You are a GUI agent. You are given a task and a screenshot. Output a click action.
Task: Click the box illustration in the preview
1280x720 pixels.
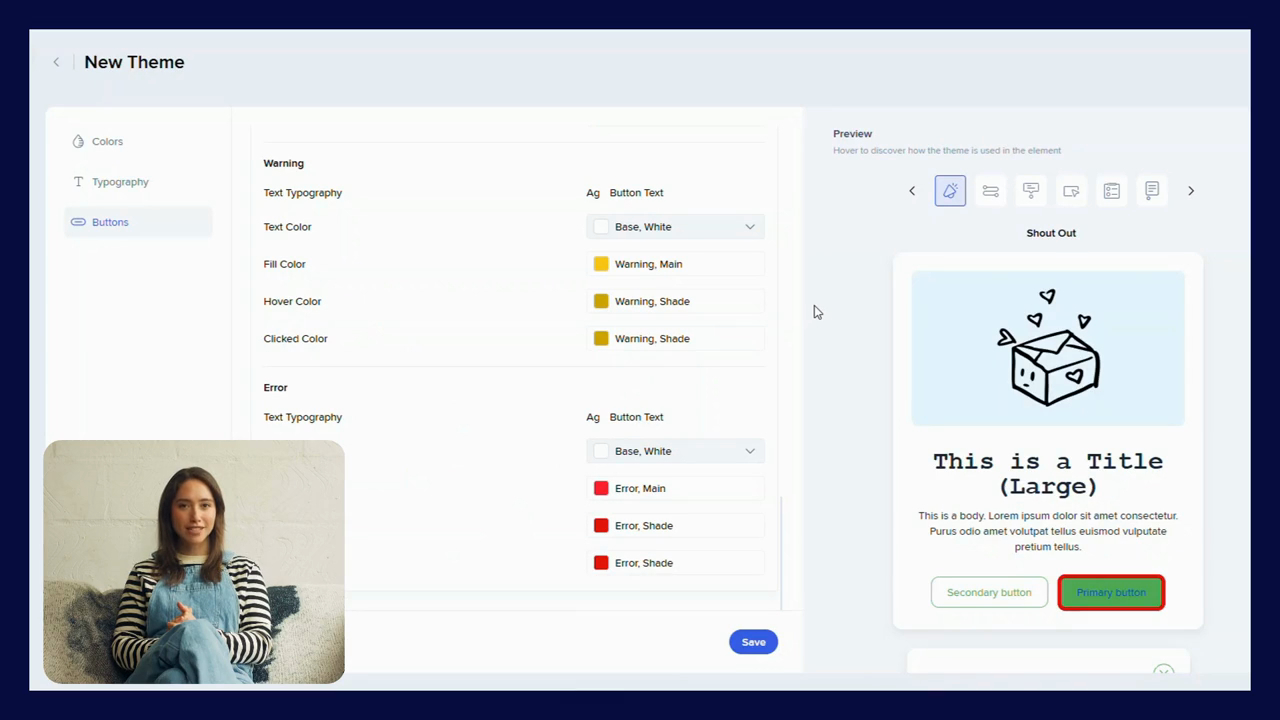pyautogui.click(x=1048, y=350)
